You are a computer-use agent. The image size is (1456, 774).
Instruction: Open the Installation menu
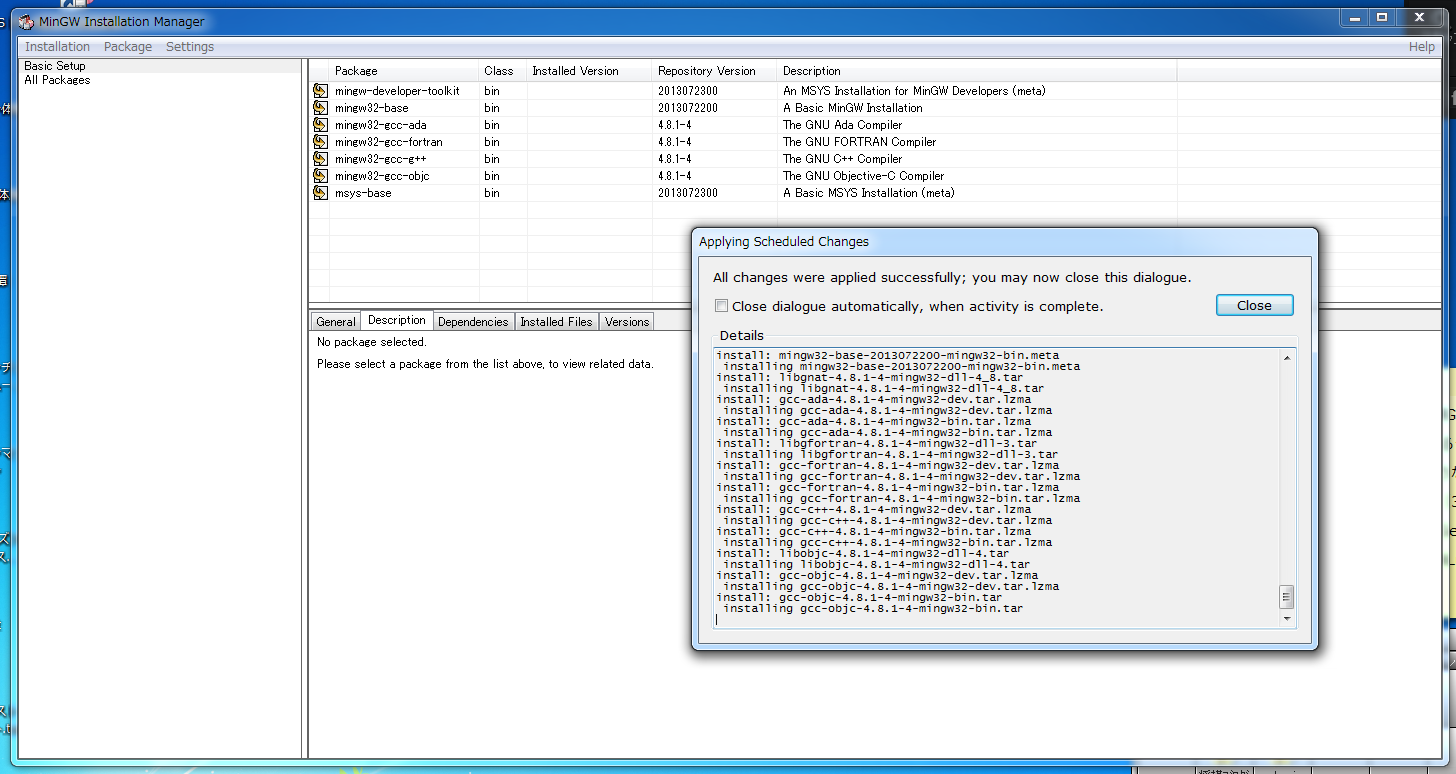57,47
